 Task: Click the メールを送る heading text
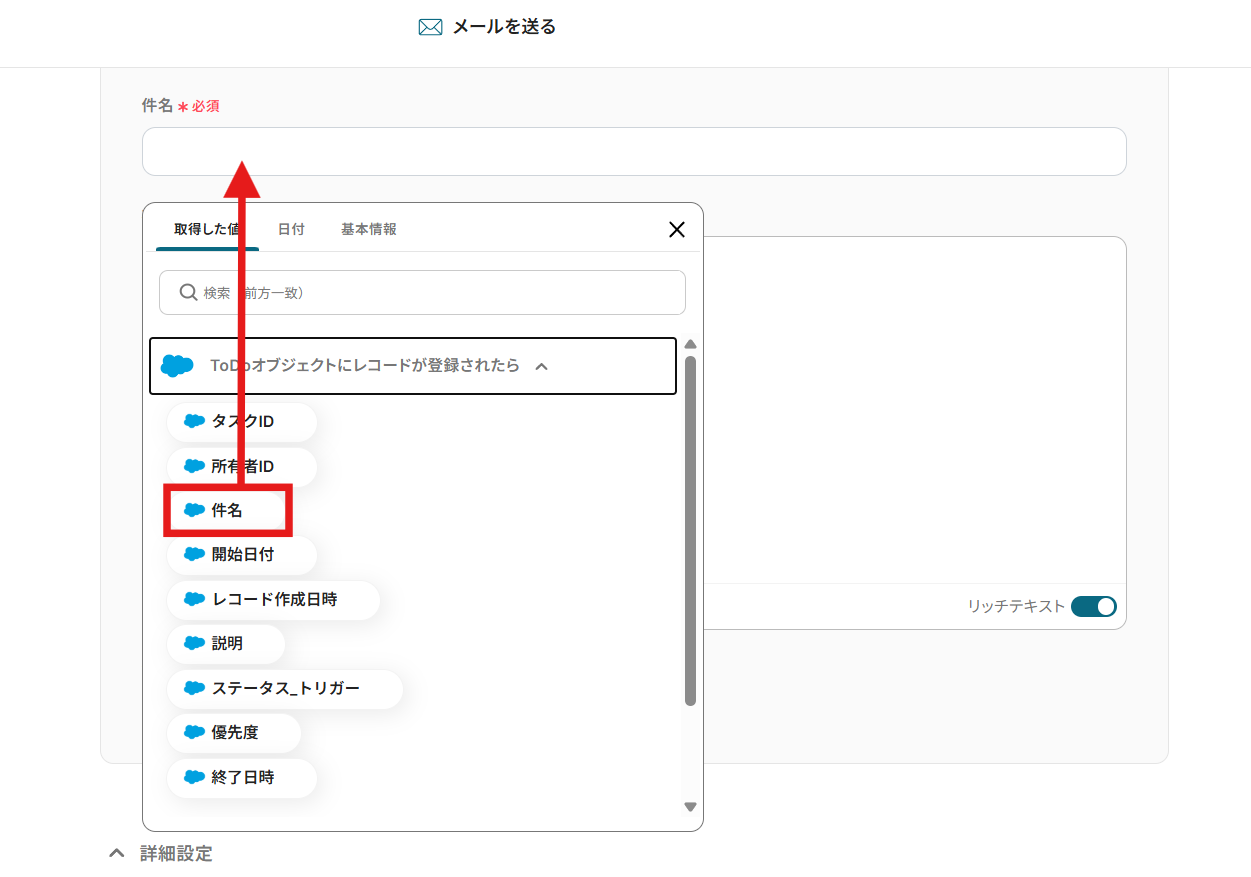(504, 27)
